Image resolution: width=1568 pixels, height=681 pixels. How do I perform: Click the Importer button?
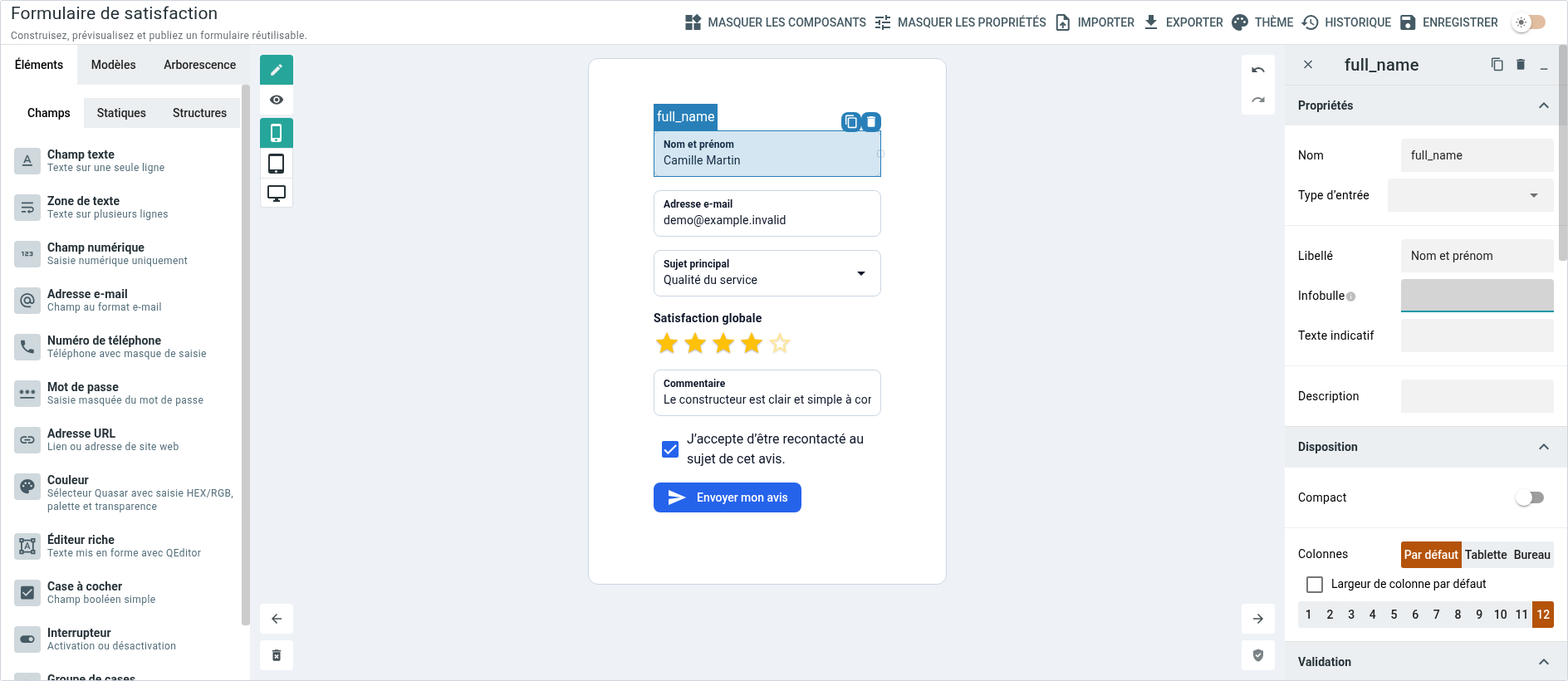(1095, 22)
